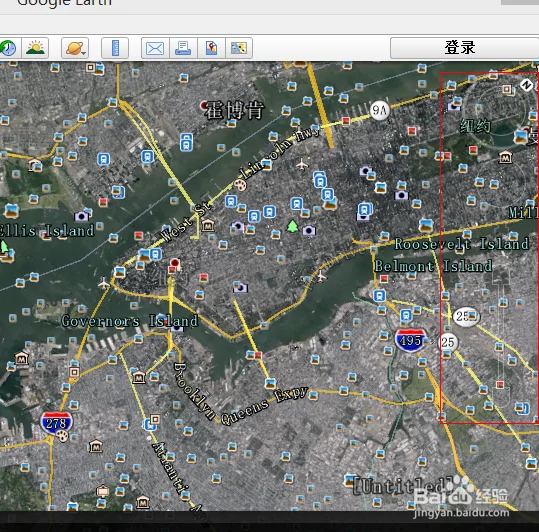Click the Belmont Island label
This screenshot has height=532, width=539.
point(433,266)
